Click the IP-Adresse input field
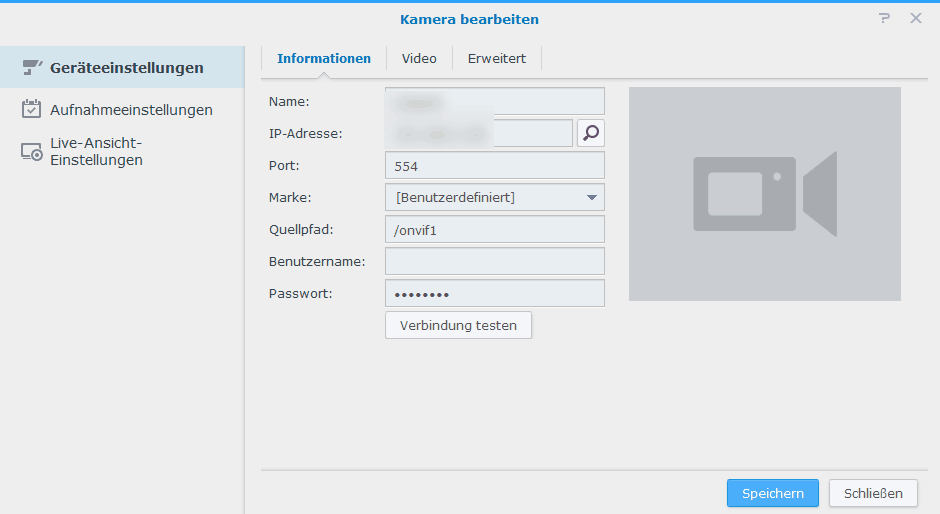The height and width of the screenshot is (514, 940). (x=478, y=133)
